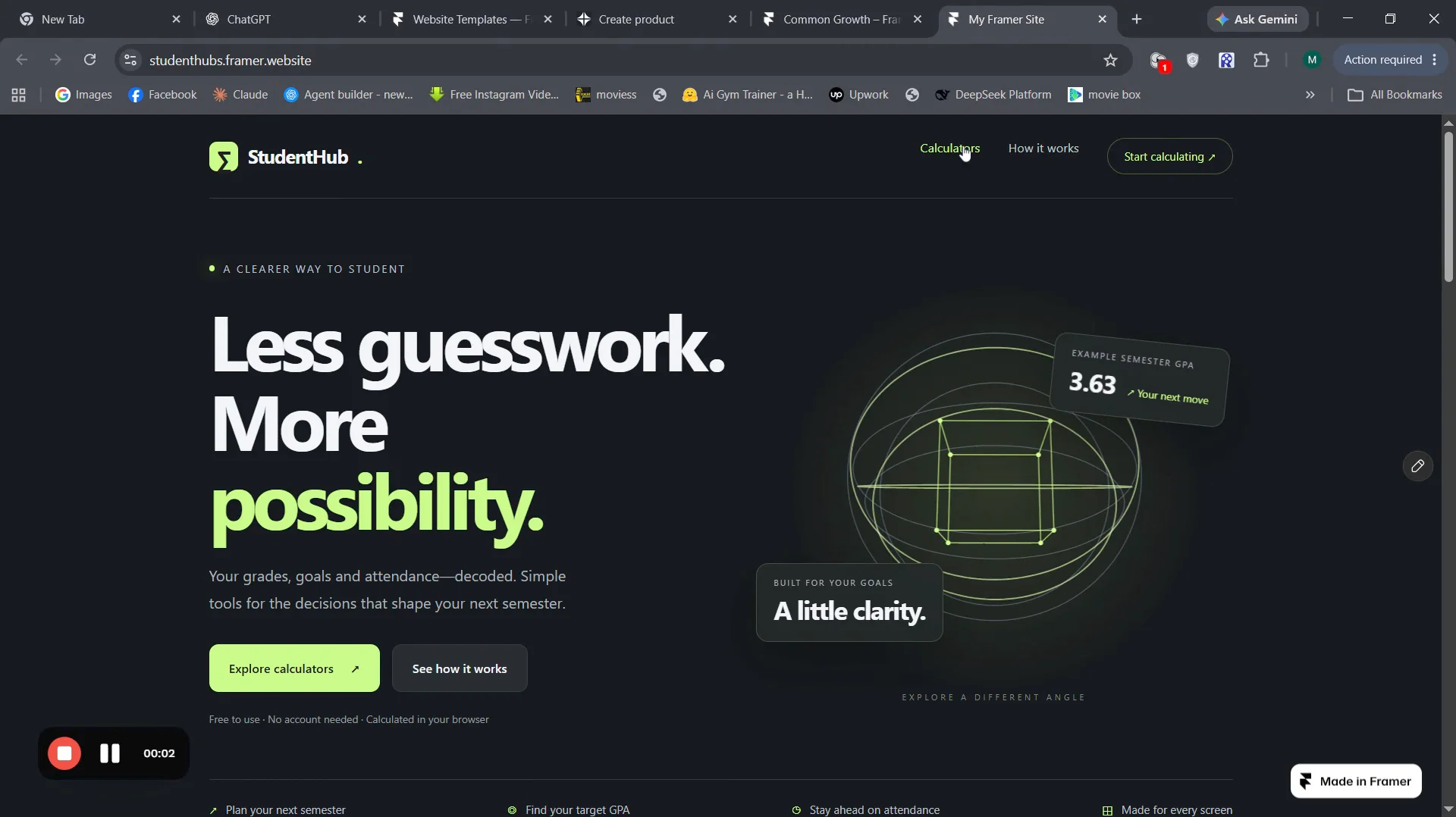
Task: Open a new browser tab
Action: (1136, 19)
